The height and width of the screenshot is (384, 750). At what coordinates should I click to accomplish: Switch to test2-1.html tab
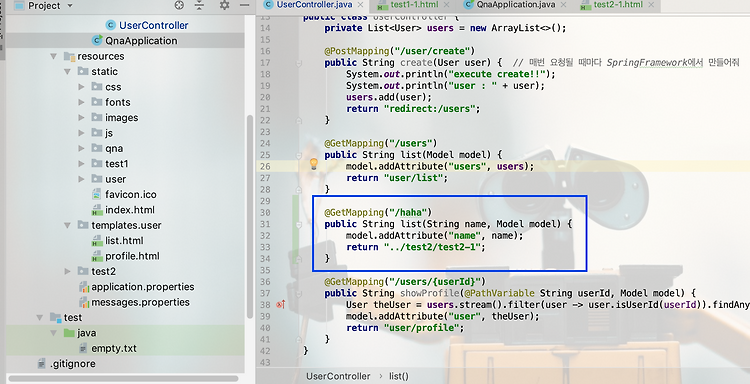coord(618,5)
